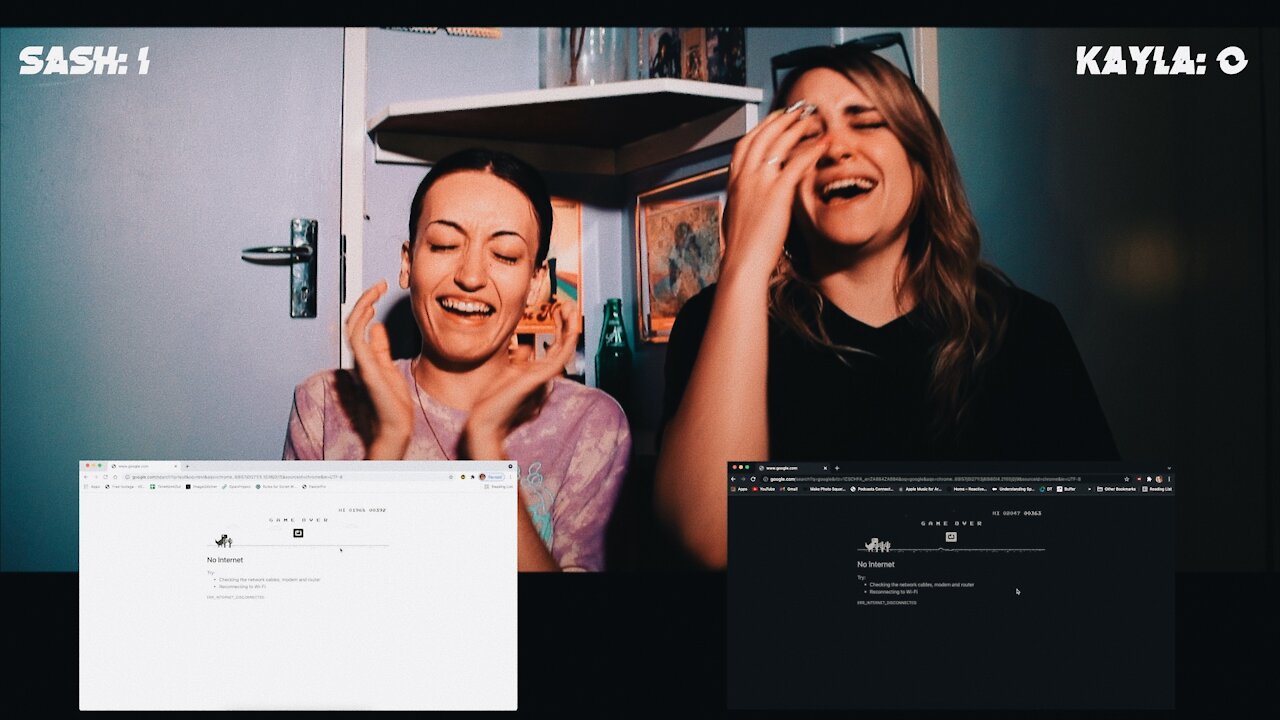Image resolution: width=1280 pixels, height=720 pixels.
Task: Open a new tab in the dark browser window
Action: pyautogui.click(x=837, y=468)
